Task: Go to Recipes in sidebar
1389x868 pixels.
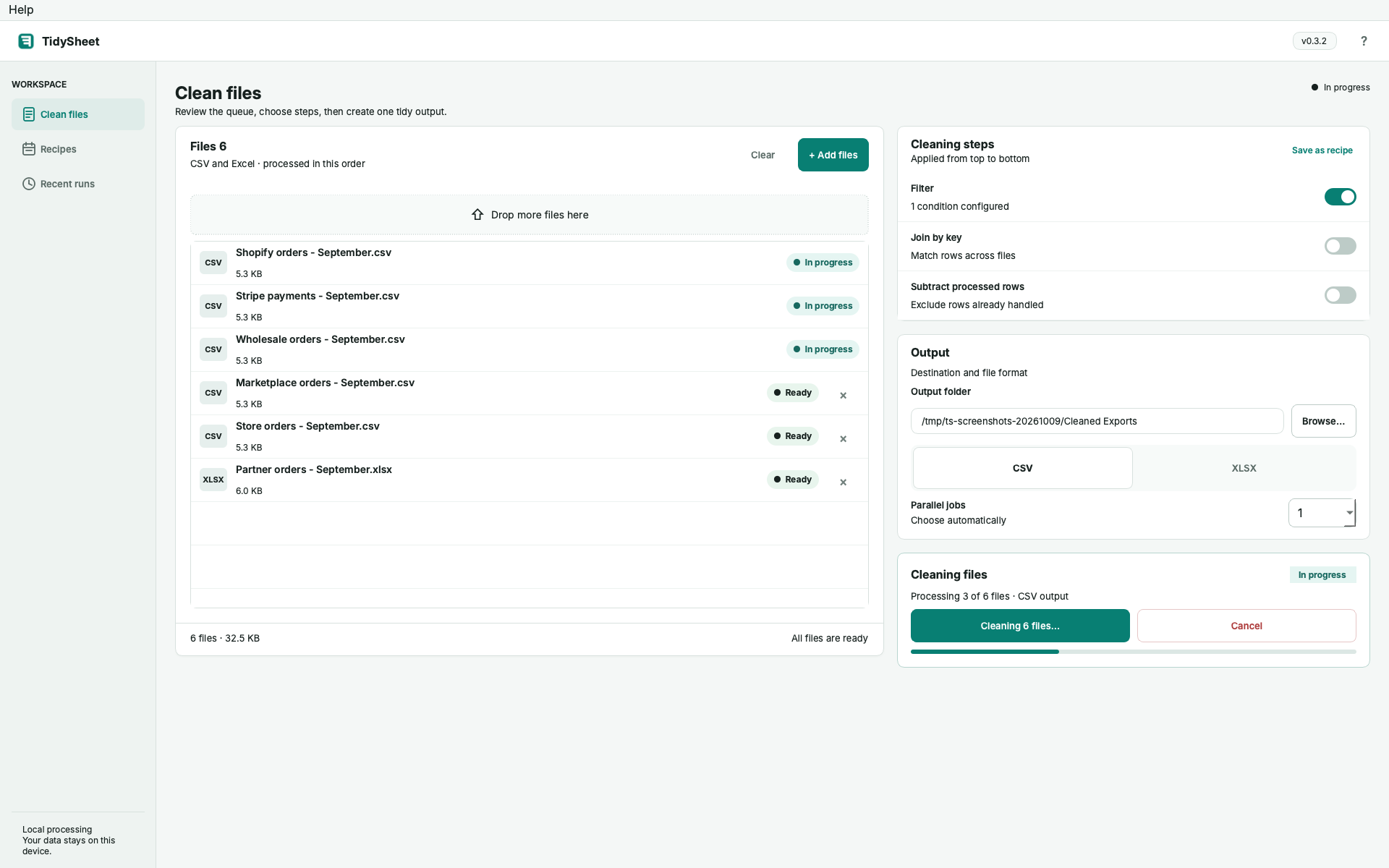Action: tap(78, 149)
